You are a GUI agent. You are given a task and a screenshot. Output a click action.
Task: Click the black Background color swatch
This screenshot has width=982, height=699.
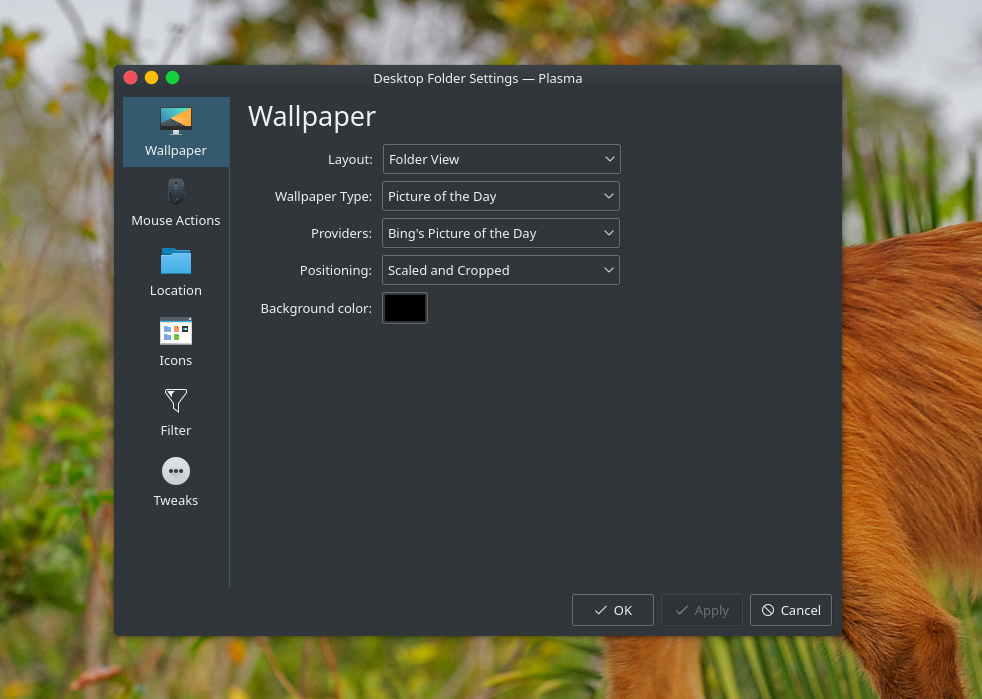click(405, 308)
